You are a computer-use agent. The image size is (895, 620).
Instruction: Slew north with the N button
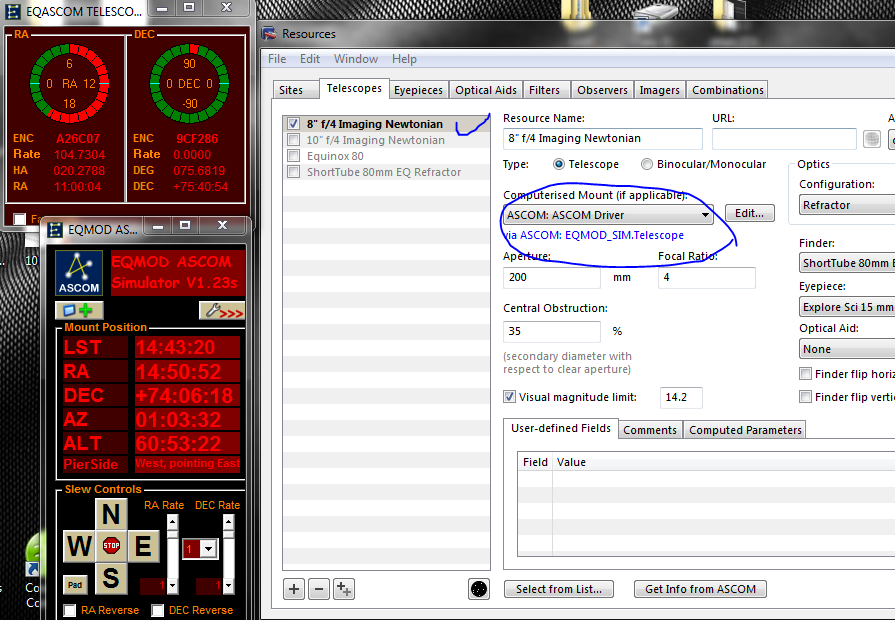[x=111, y=514]
